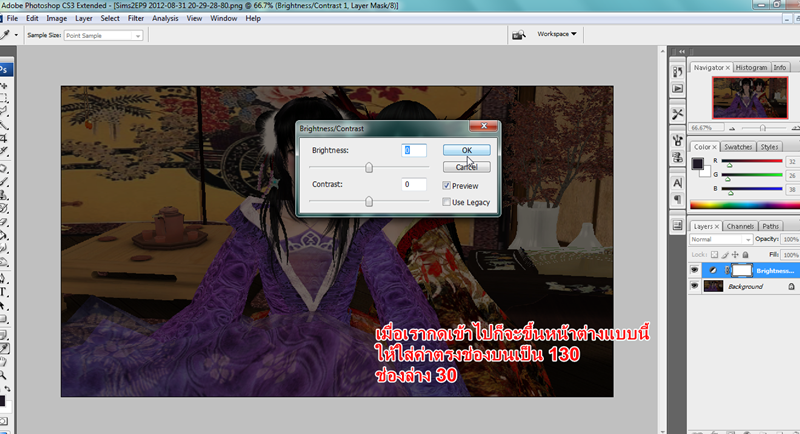This screenshot has width=800, height=434.
Task: Open the History panel icon
Action: (678, 71)
